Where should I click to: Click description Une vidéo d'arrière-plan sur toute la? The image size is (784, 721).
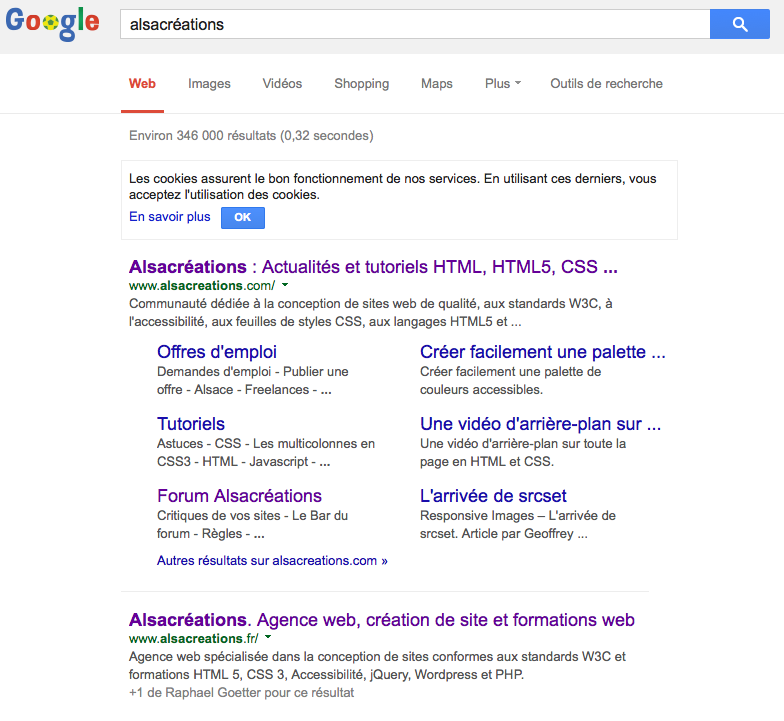522,452
